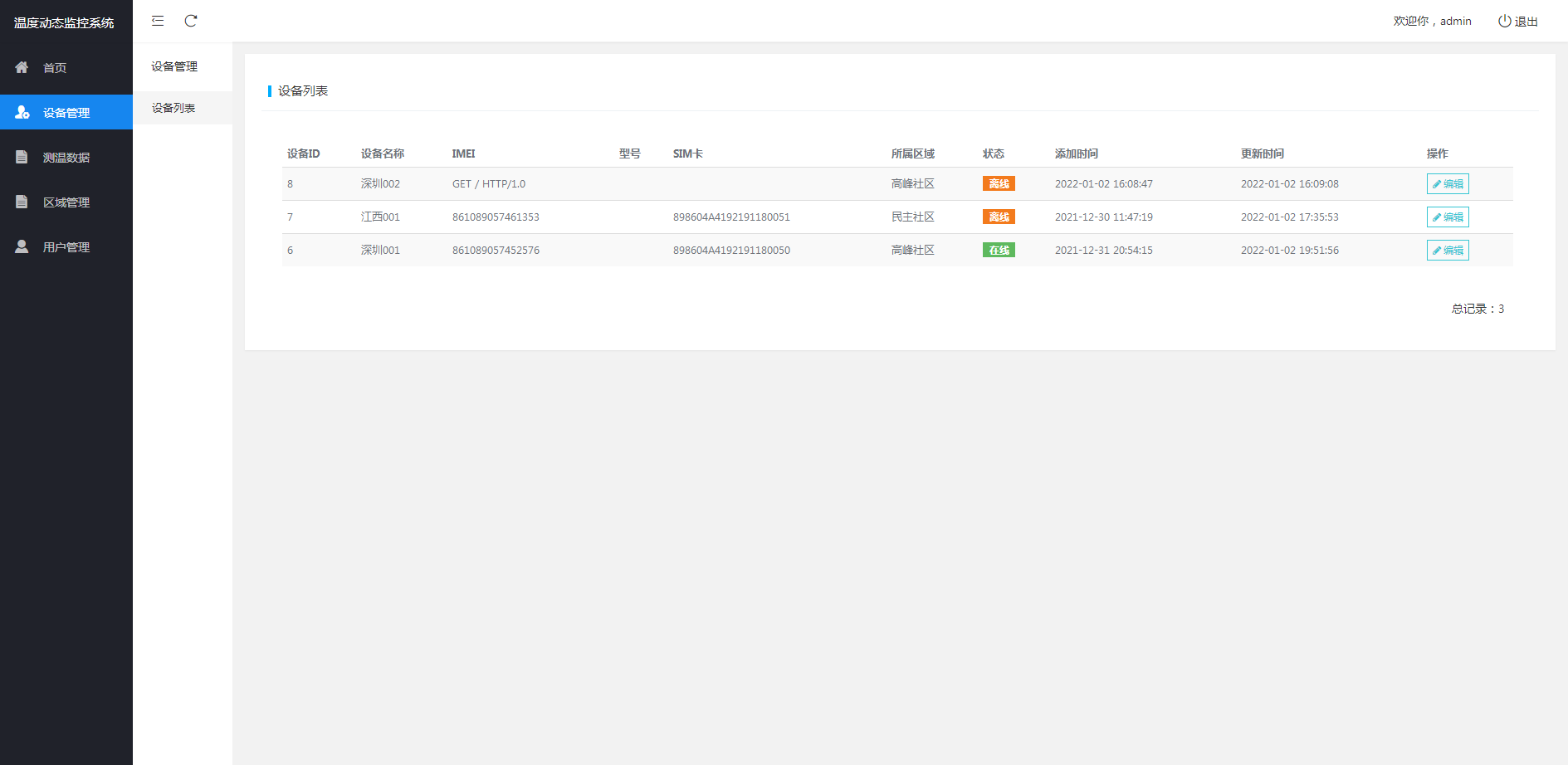Viewport: 1568px width, 765px height.
Task: Click the 离线 badge for 江西001
Action: click(x=999, y=217)
